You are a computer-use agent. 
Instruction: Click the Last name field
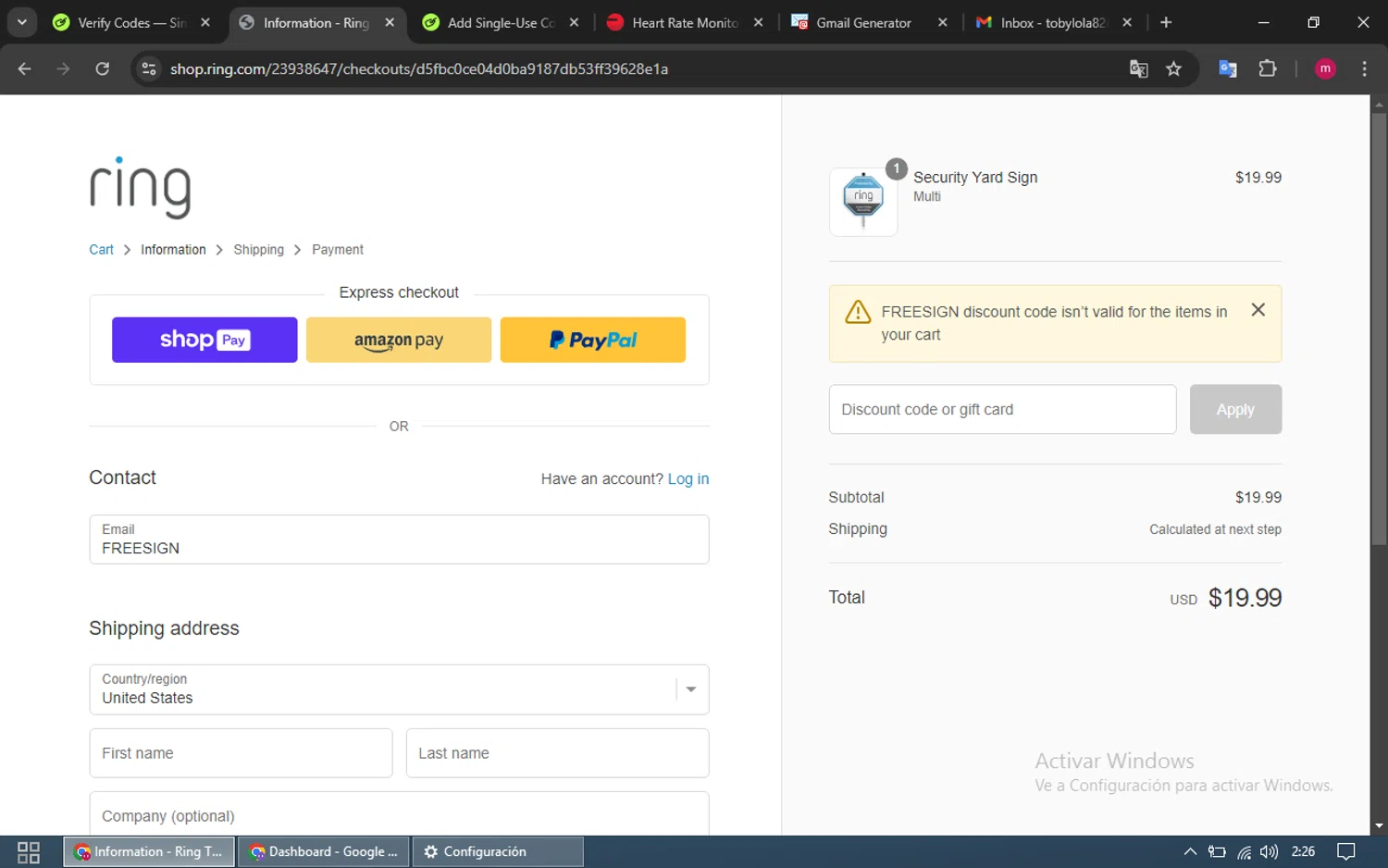[557, 753]
